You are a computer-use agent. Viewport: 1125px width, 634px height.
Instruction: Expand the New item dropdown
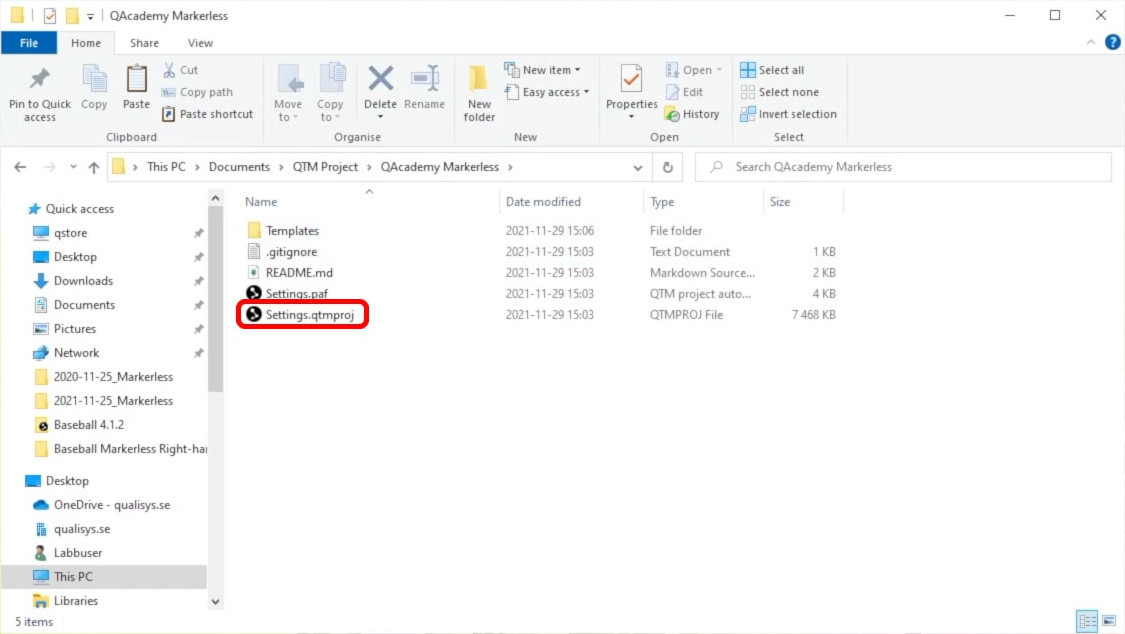click(543, 70)
